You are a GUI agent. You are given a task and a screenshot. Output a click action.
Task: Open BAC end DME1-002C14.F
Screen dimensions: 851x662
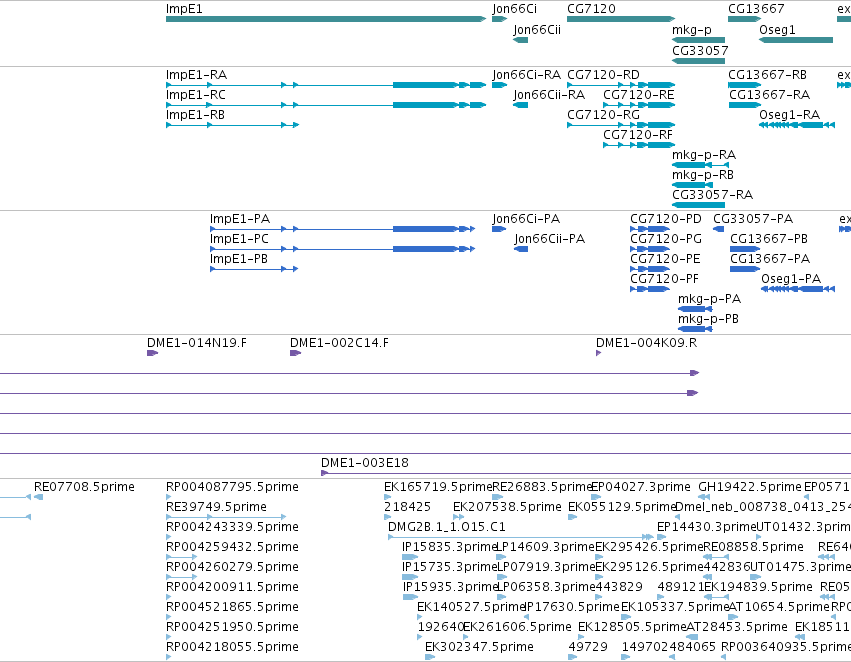[x=339, y=343]
